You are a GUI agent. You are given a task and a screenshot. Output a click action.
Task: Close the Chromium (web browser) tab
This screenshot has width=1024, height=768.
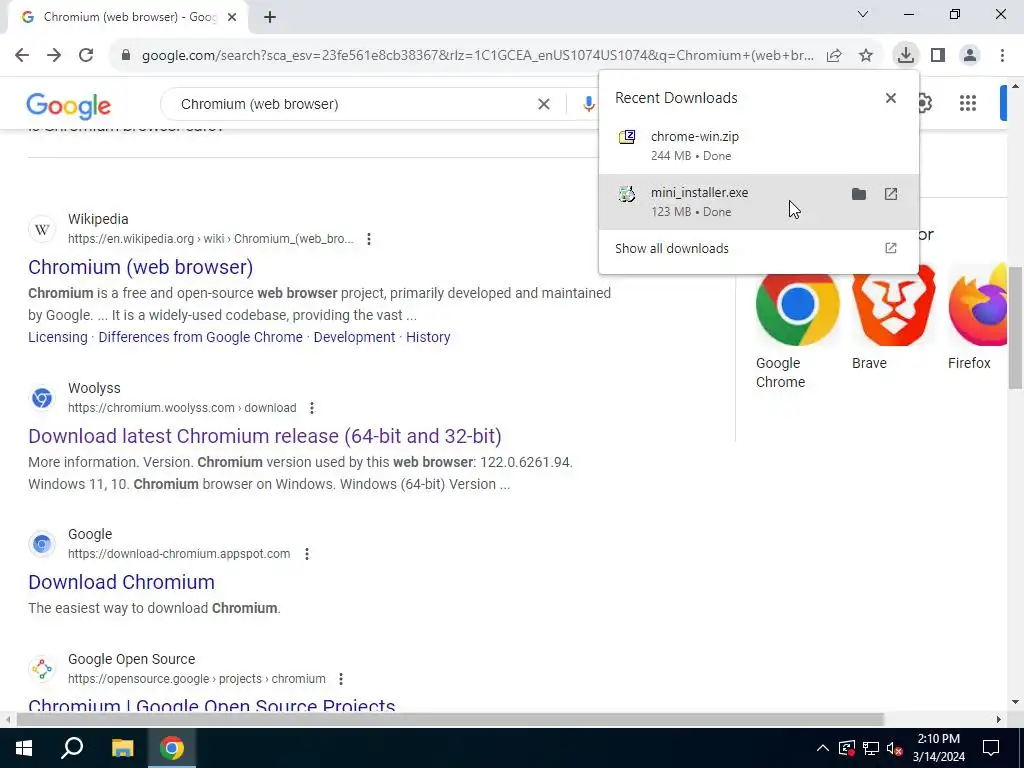pos(232,17)
